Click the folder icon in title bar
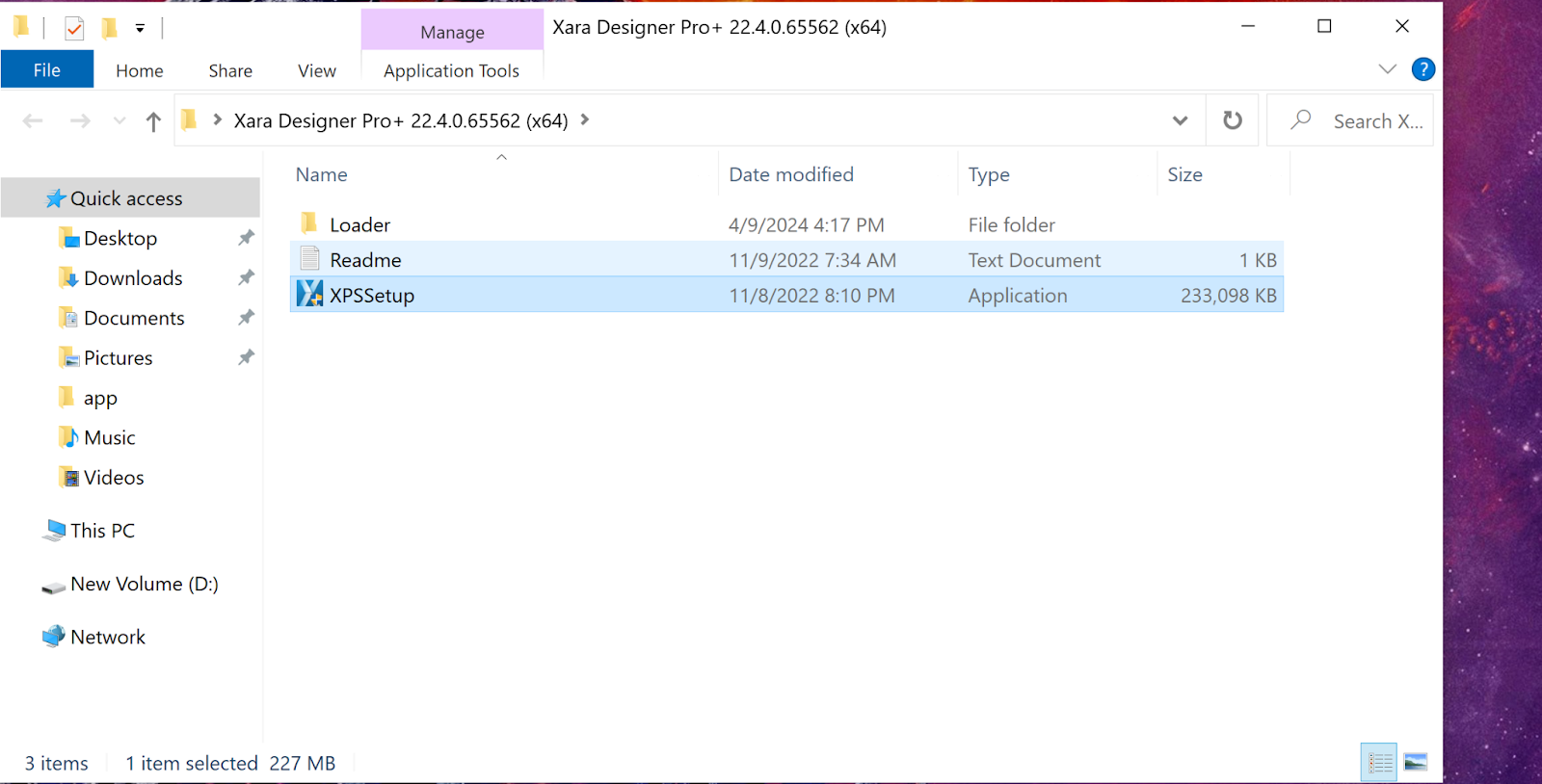 click(20, 27)
